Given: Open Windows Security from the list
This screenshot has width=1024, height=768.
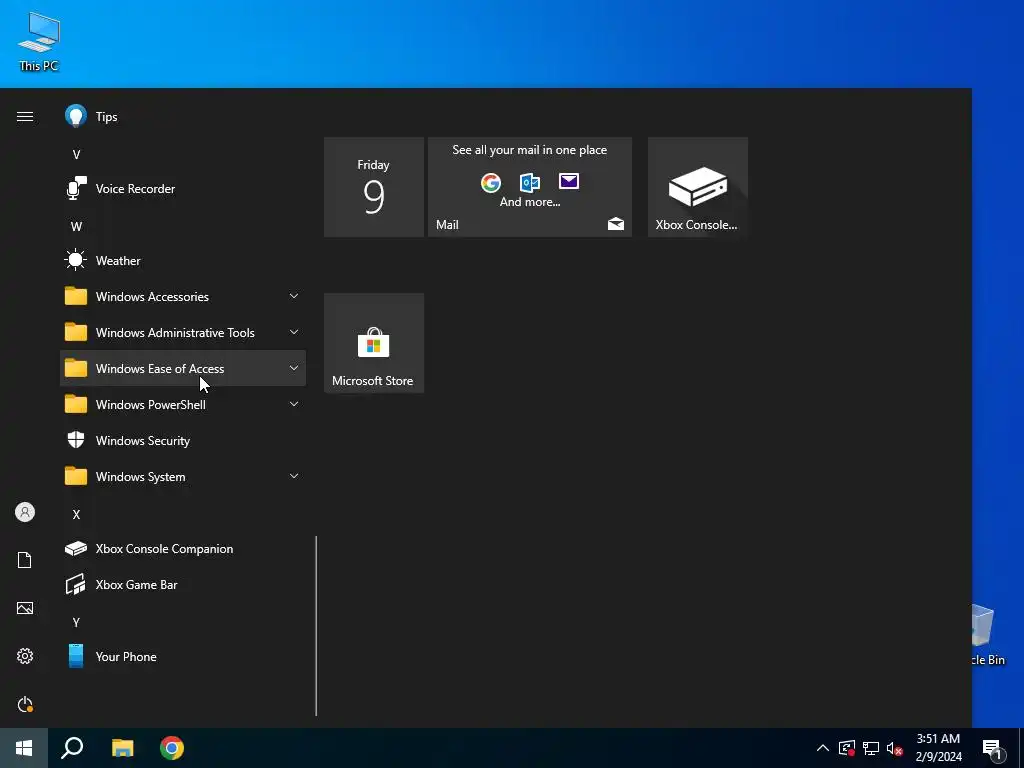Looking at the screenshot, I should [x=183, y=441].
